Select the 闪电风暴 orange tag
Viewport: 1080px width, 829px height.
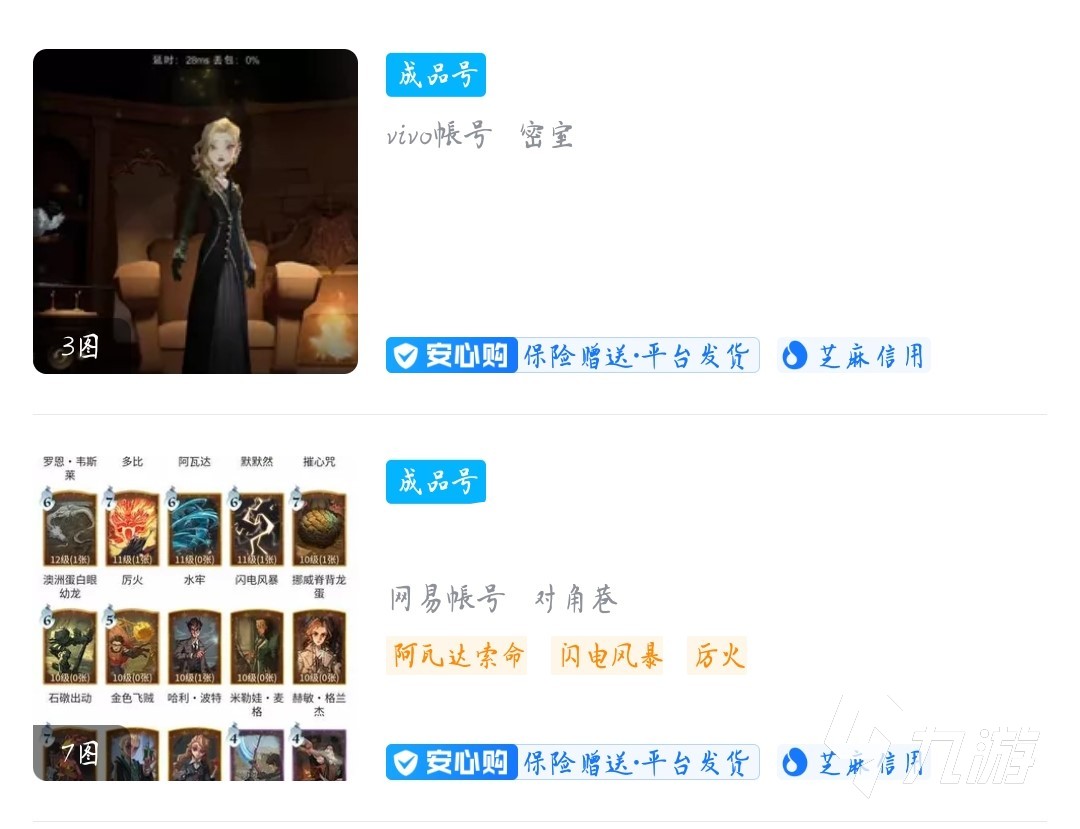tap(608, 655)
